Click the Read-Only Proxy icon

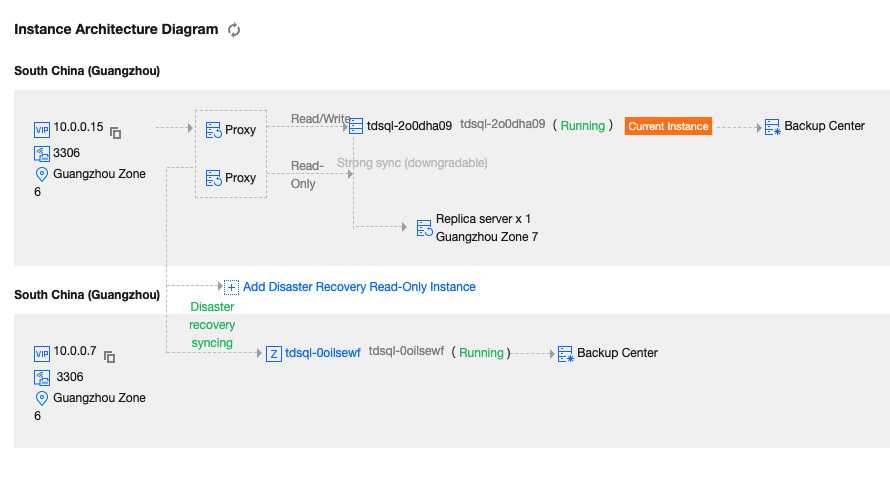(213, 178)
